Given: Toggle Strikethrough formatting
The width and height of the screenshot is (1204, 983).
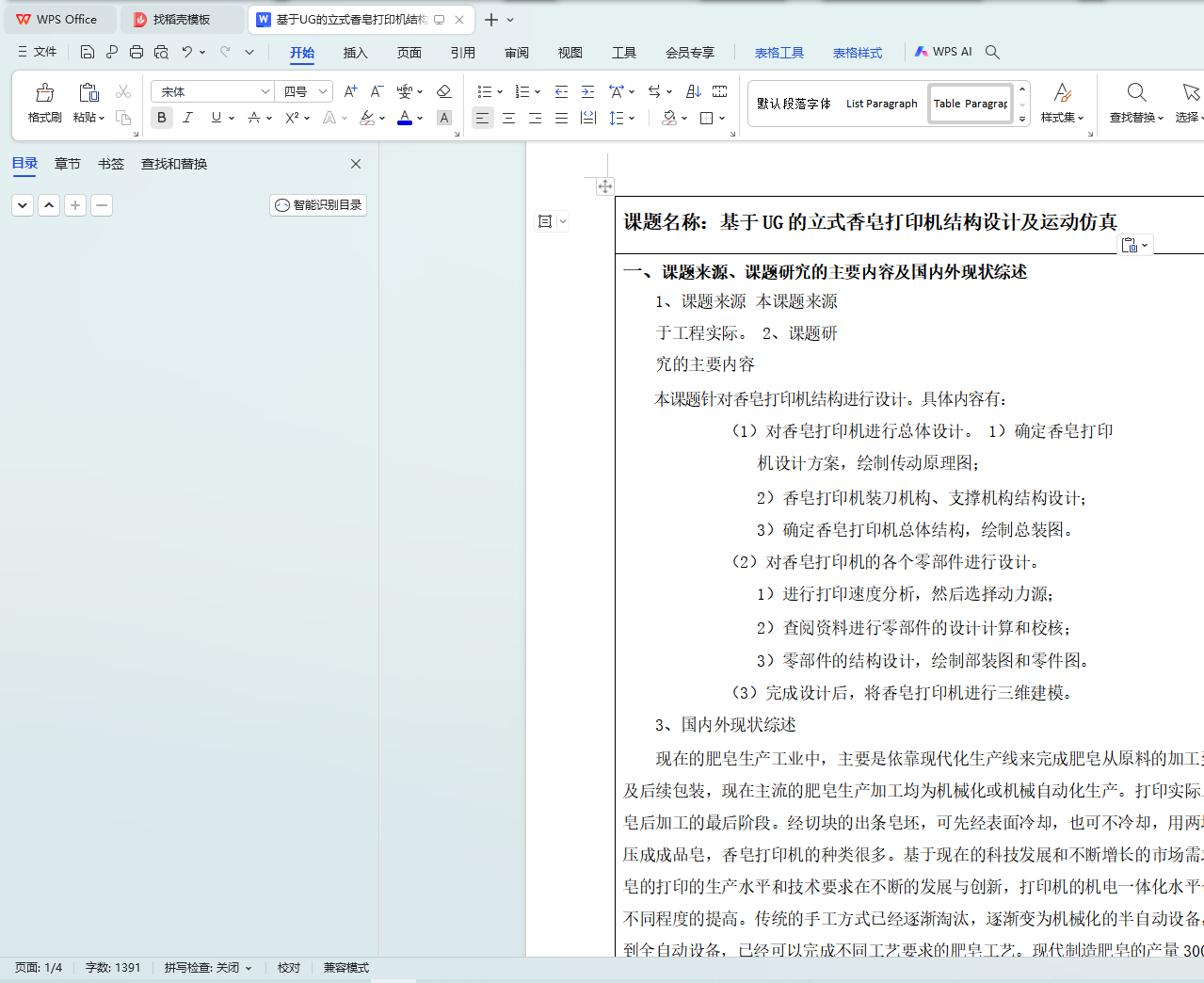Looking at the screenshot, I should 254,118.
